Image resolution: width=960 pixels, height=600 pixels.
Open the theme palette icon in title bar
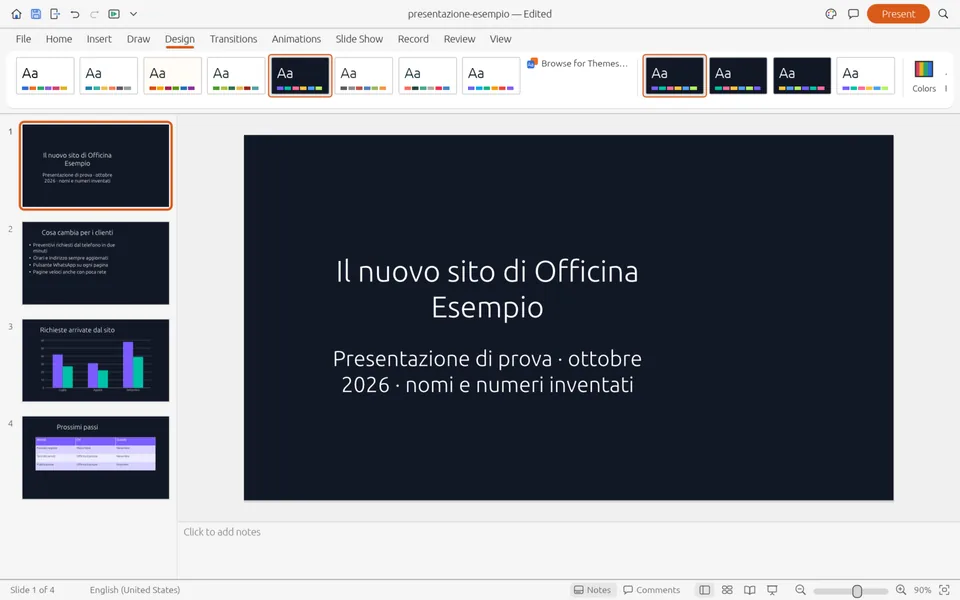click(831, 13)
